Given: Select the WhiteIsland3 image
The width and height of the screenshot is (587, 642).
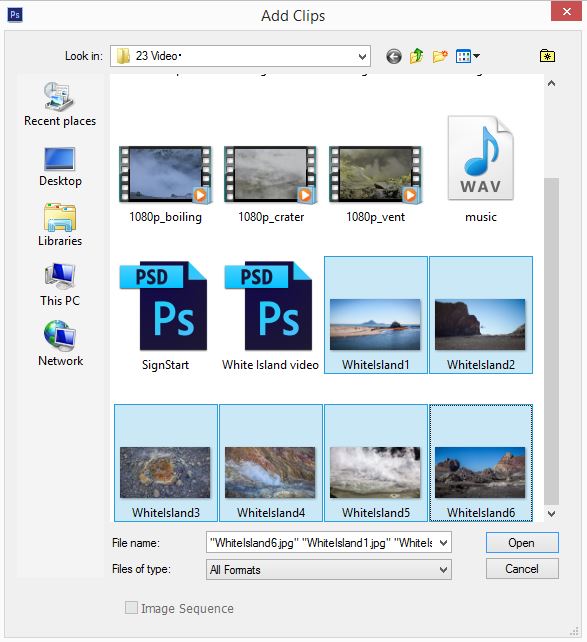Looking at the screenshot, I should (166, 463).
